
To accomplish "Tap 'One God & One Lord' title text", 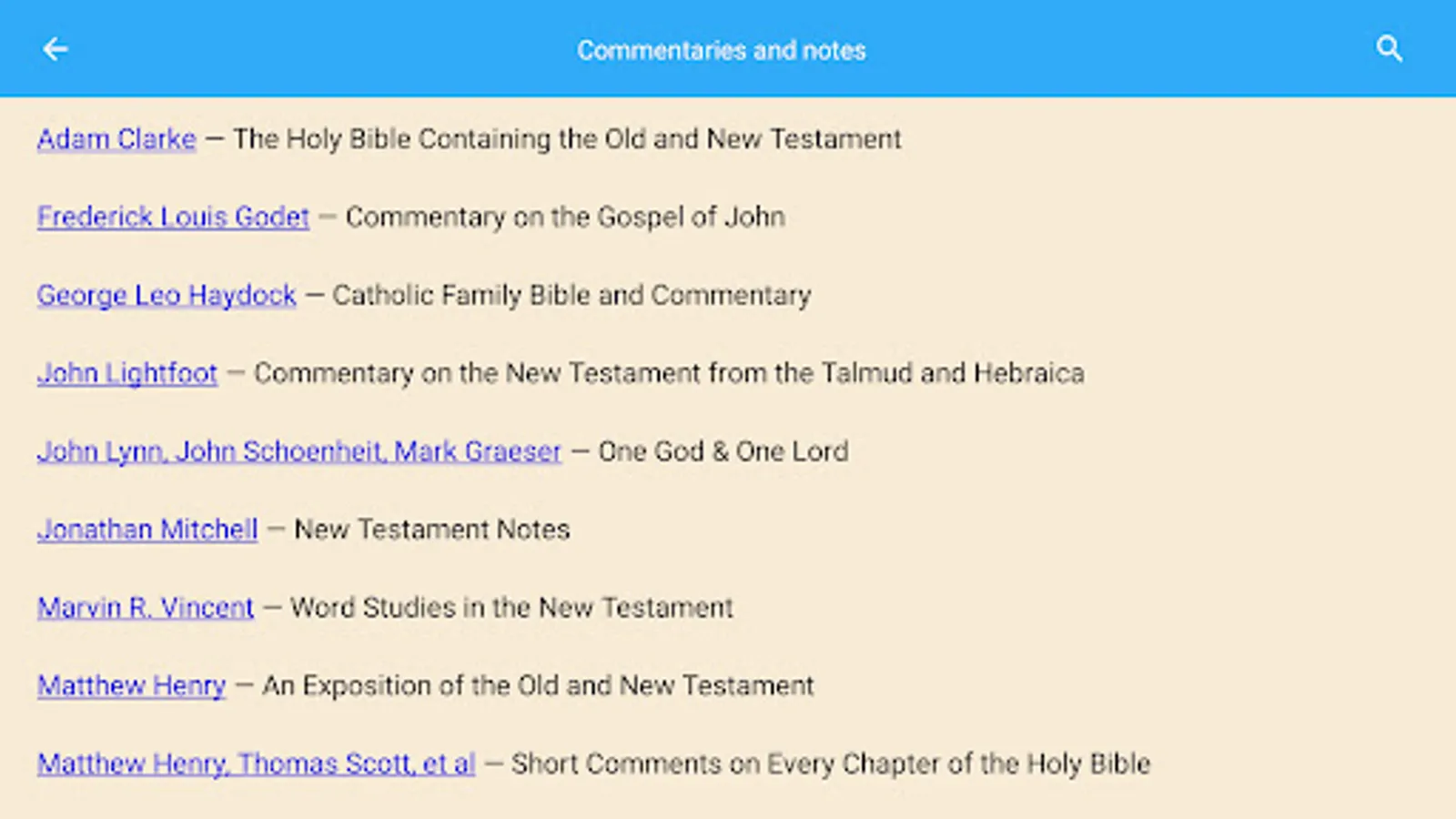I will (x=723, y=451).
